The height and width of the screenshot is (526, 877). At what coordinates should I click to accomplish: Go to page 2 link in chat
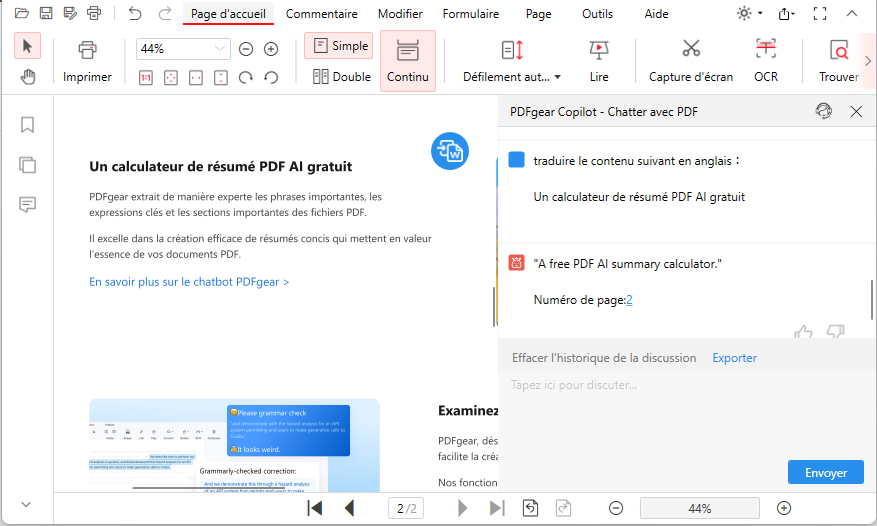(629, 300)
